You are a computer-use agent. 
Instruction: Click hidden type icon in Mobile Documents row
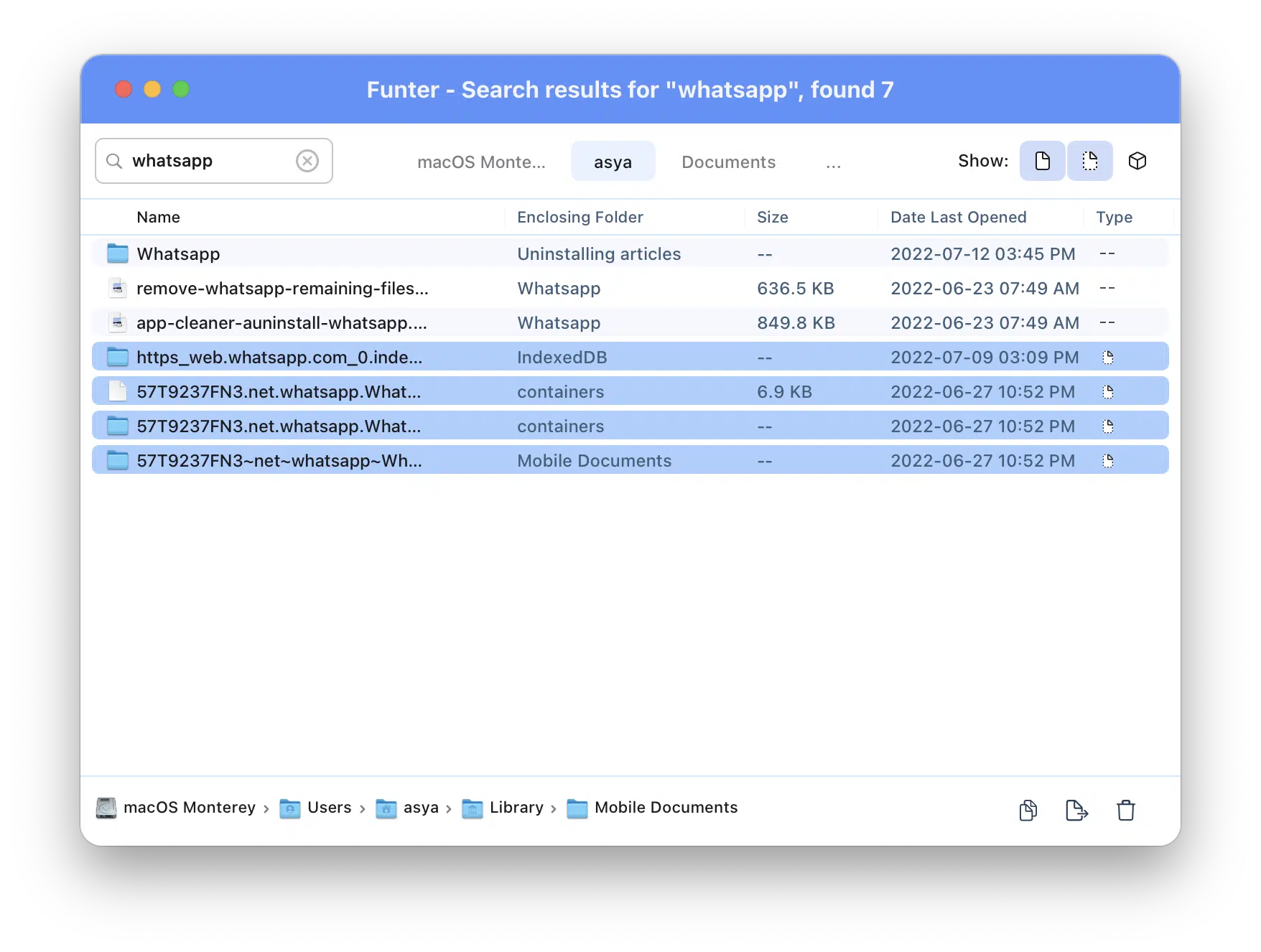pos(1108,460)
